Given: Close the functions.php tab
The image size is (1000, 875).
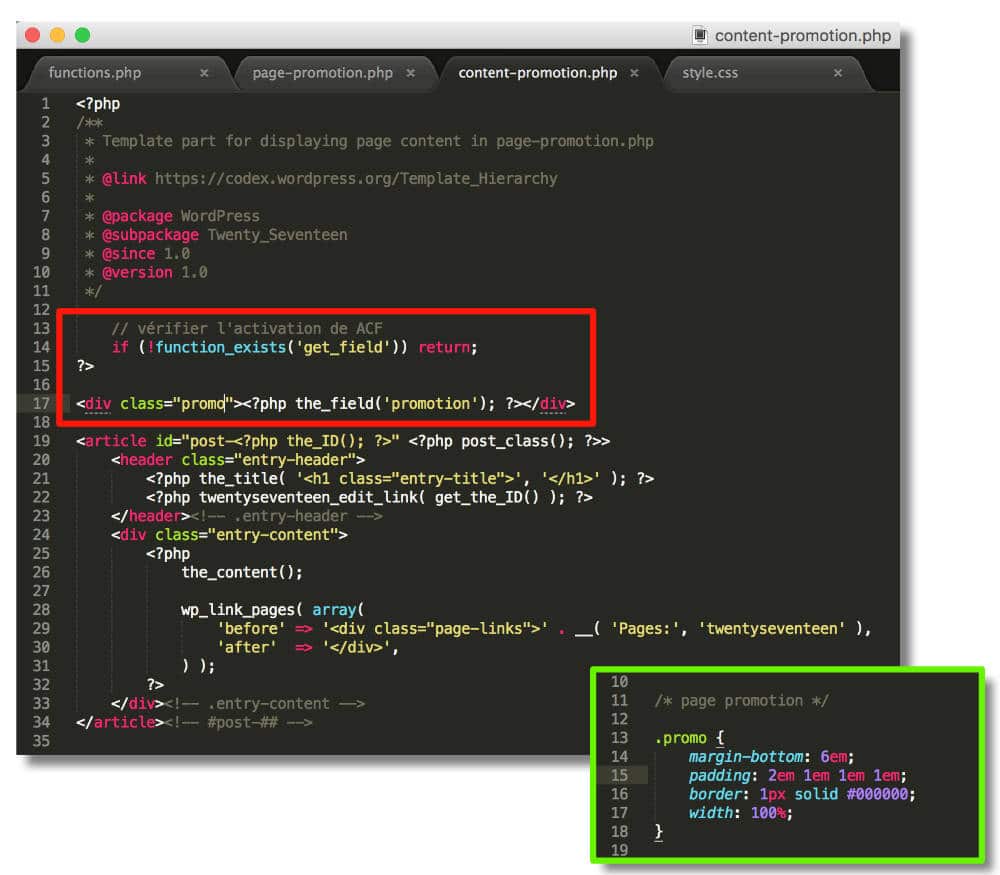Looking at the screenshot, I should [x=204, y=73].
